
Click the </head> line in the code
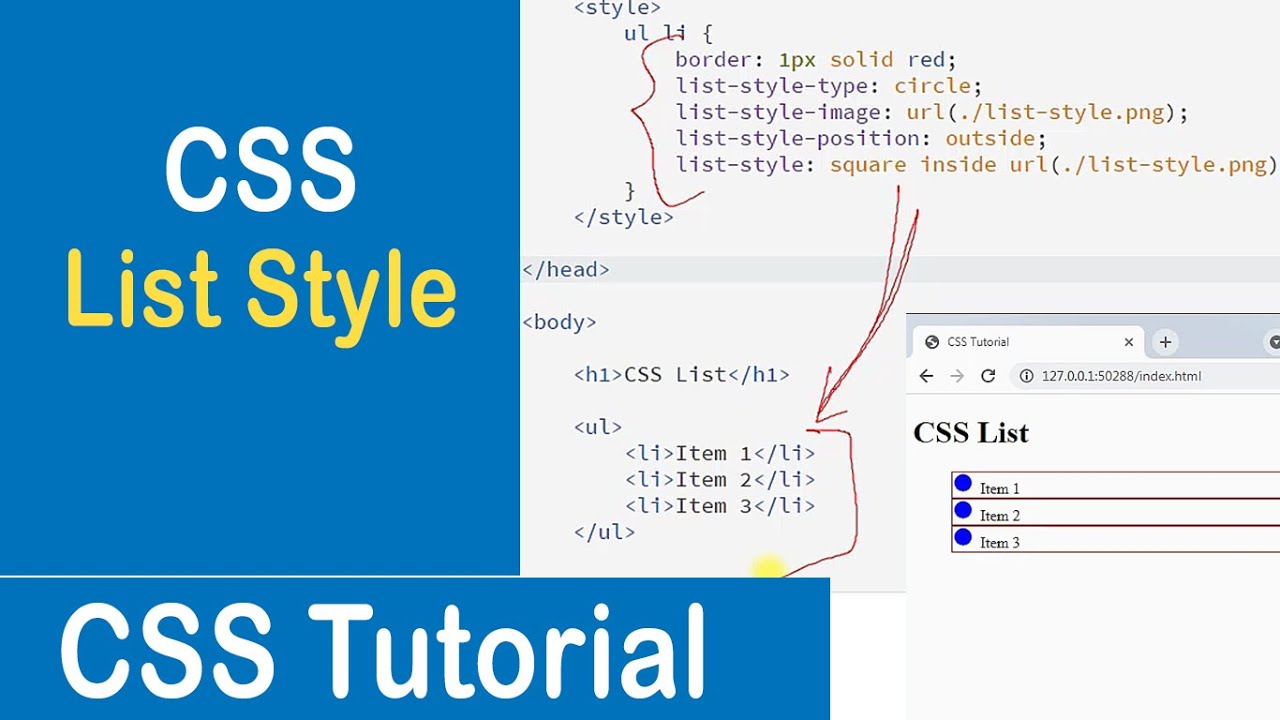[x=566, y=269]
